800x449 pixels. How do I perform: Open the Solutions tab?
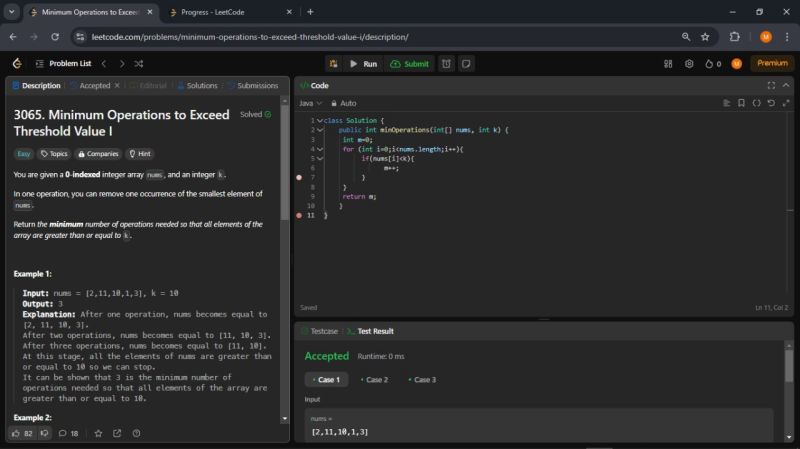197,86
